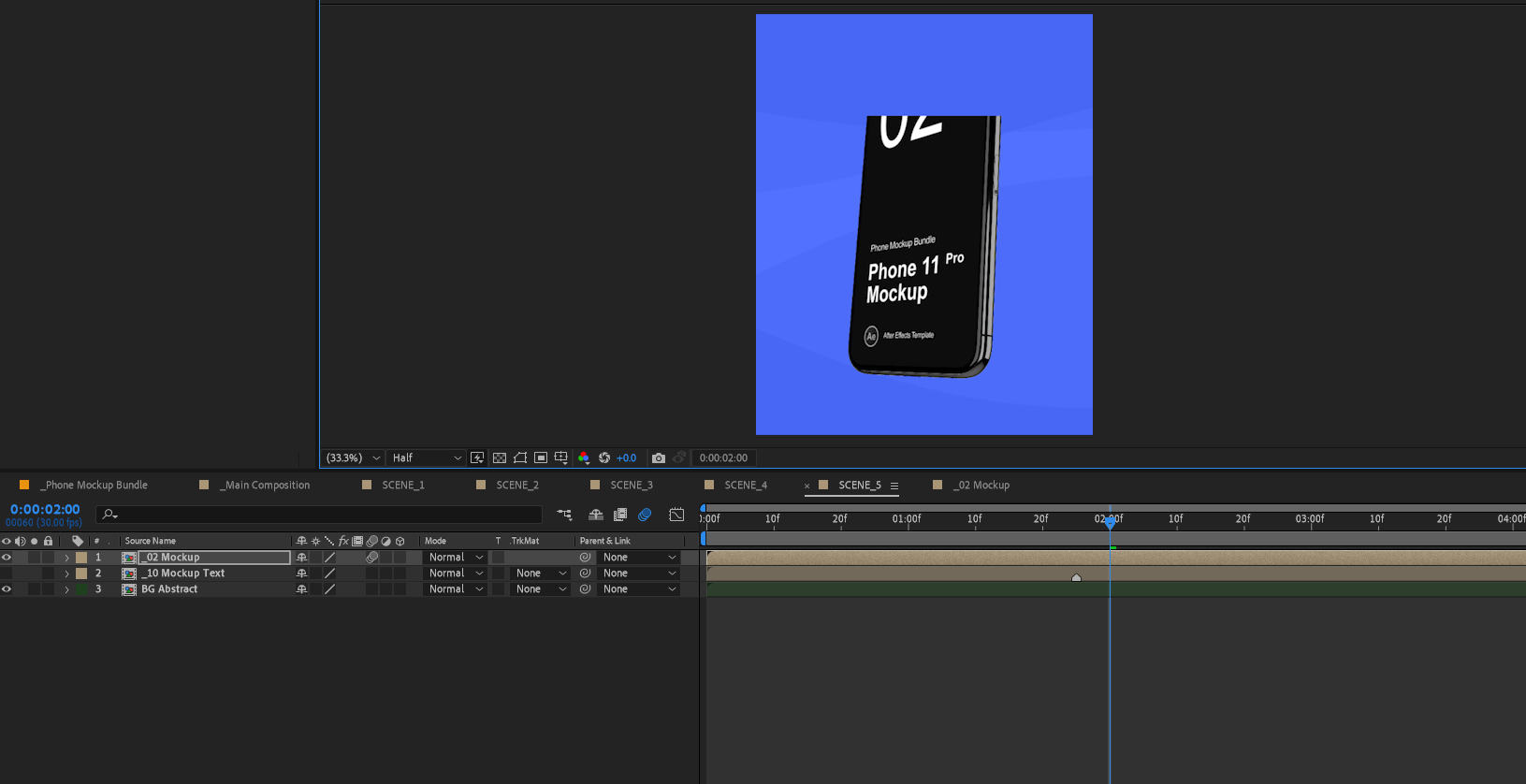Viewport: 1526px width, 784px height.
Task: Close the SCENE_5 tab
Action: pyautogui.click(x=807, y=486)
